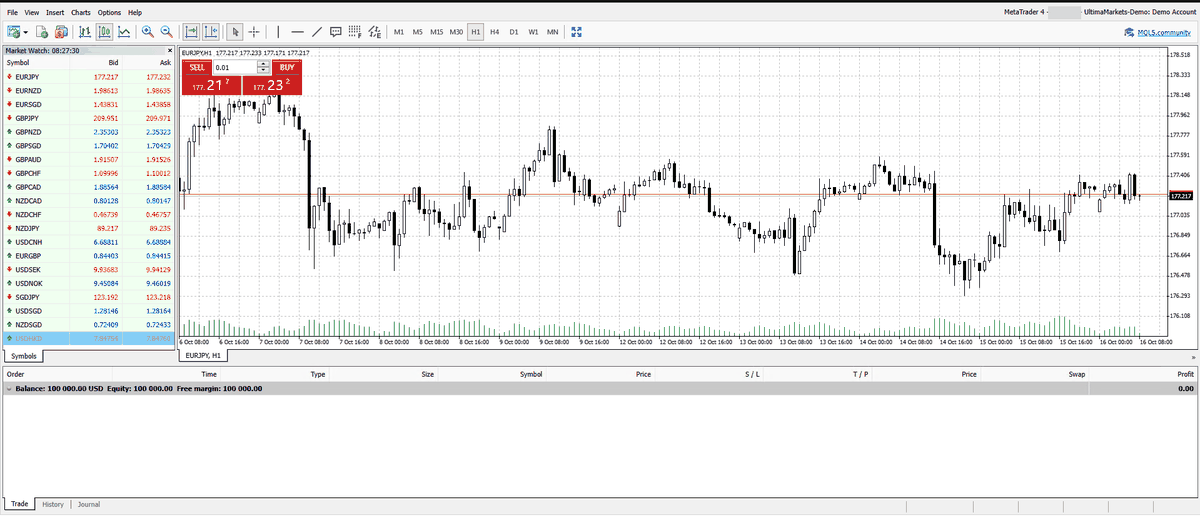Click the BUY button on chart
This screenshot has width=1200, height=520.
tap(287, 67)
